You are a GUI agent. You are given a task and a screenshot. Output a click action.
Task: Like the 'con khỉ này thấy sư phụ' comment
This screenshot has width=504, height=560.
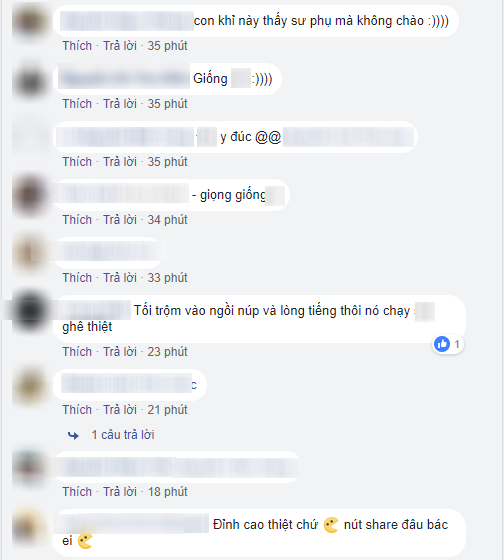pyautogui.click(x=77, y=46)
